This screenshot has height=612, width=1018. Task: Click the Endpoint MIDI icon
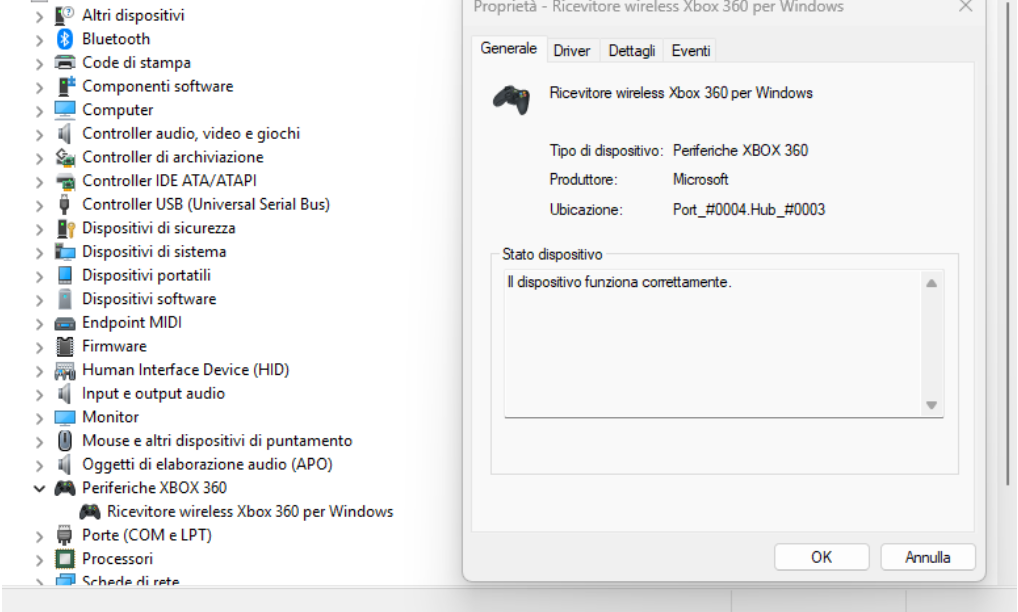point(64,323)
